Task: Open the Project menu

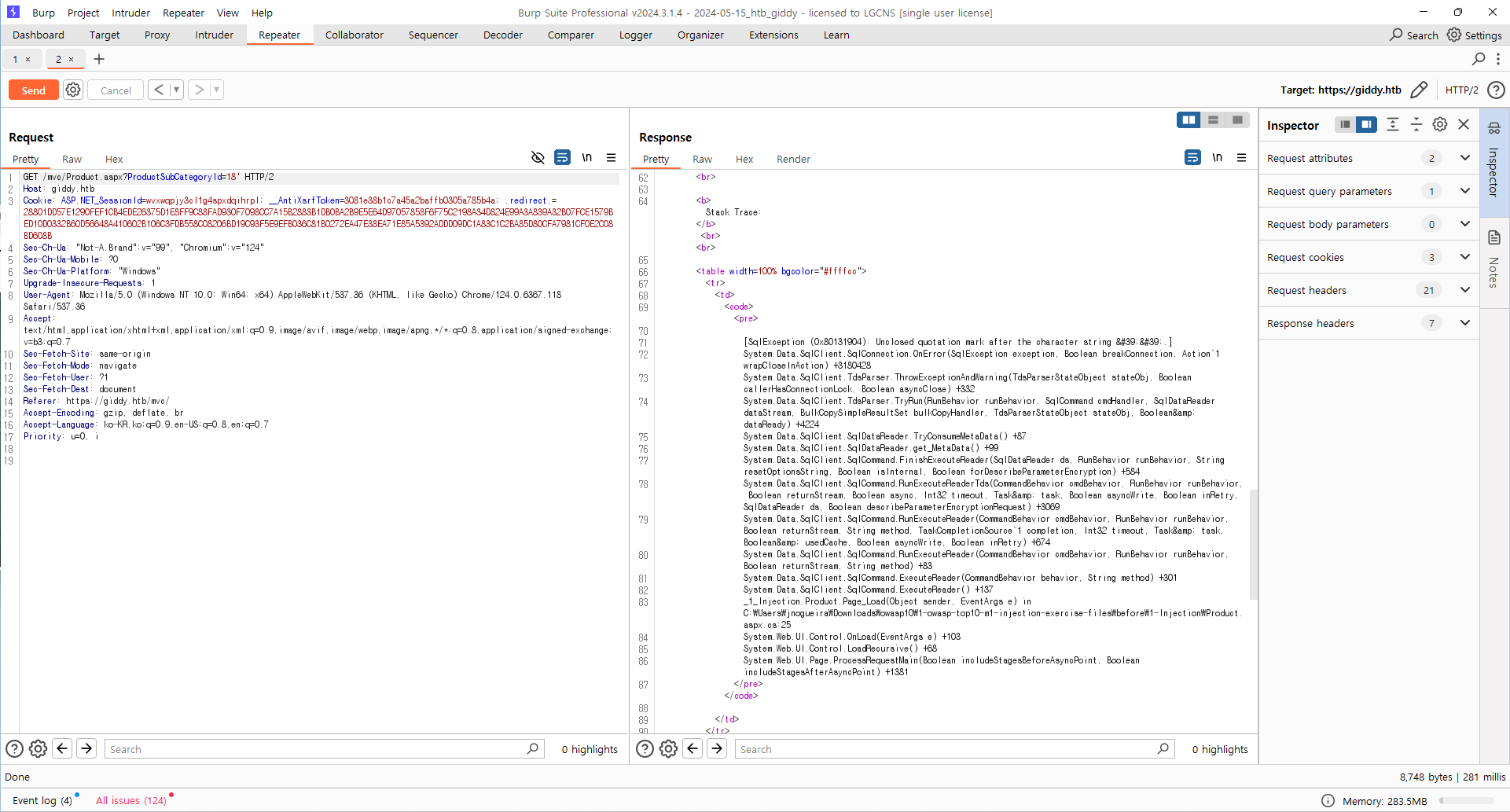Action: pos(83,13)
